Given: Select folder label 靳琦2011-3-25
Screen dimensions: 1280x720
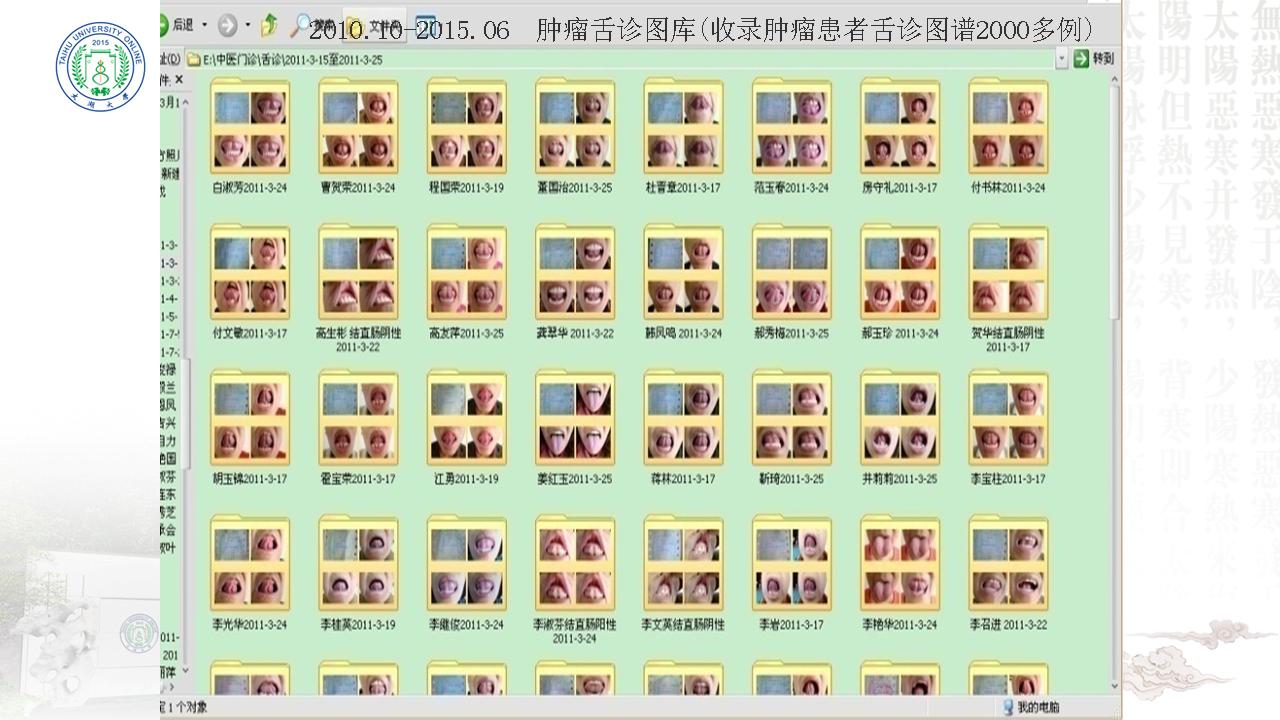Looking at the screenshot, I should (x=791, y=479).
